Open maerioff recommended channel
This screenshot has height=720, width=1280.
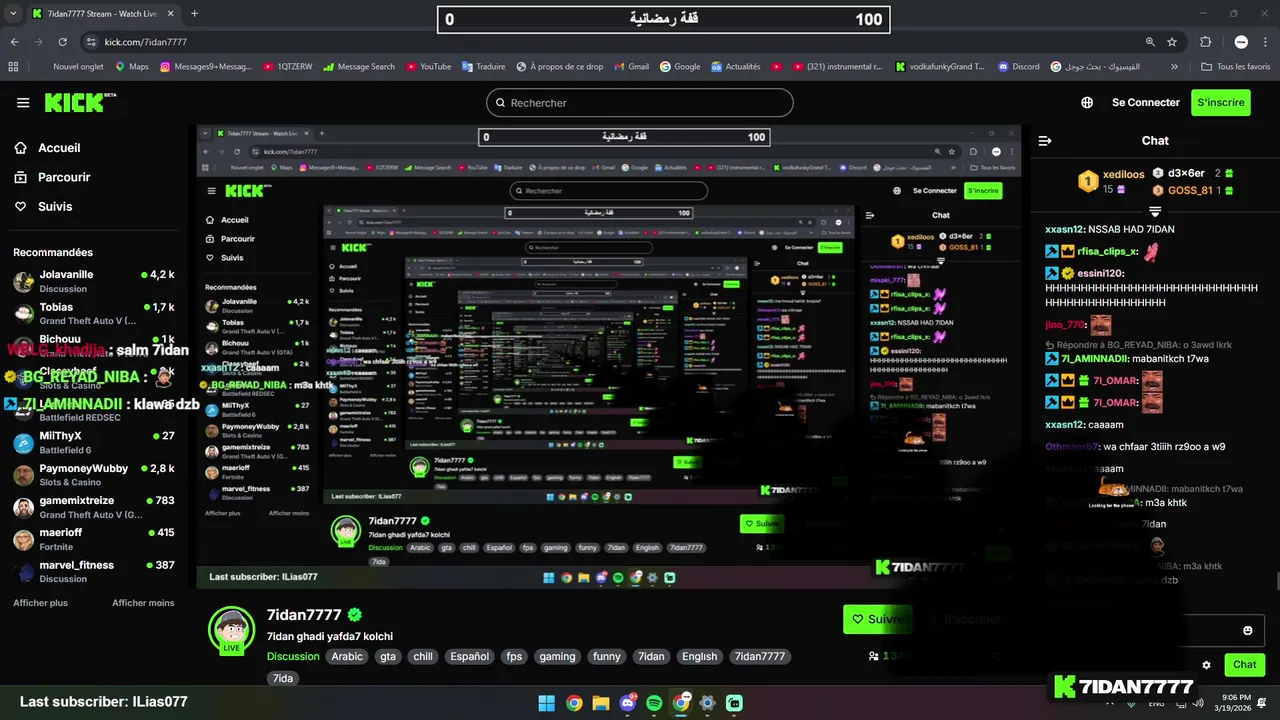coord(94,539)
